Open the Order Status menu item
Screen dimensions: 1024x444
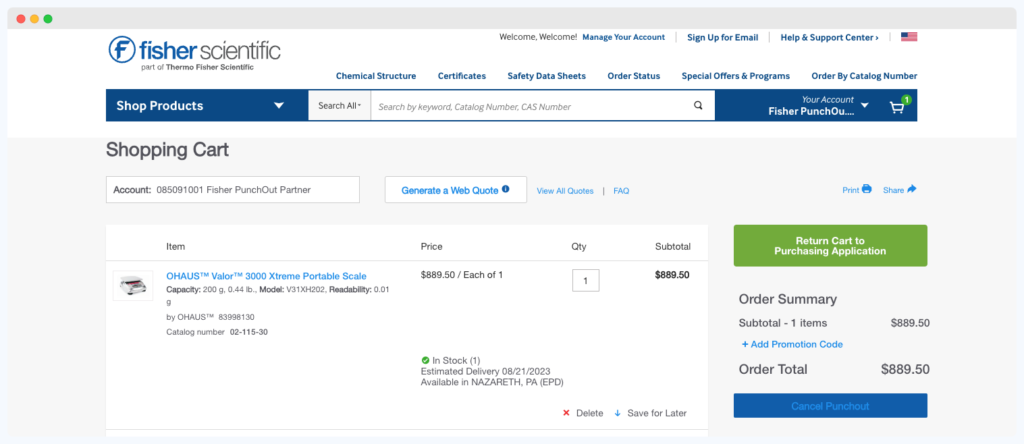point(633,76)
